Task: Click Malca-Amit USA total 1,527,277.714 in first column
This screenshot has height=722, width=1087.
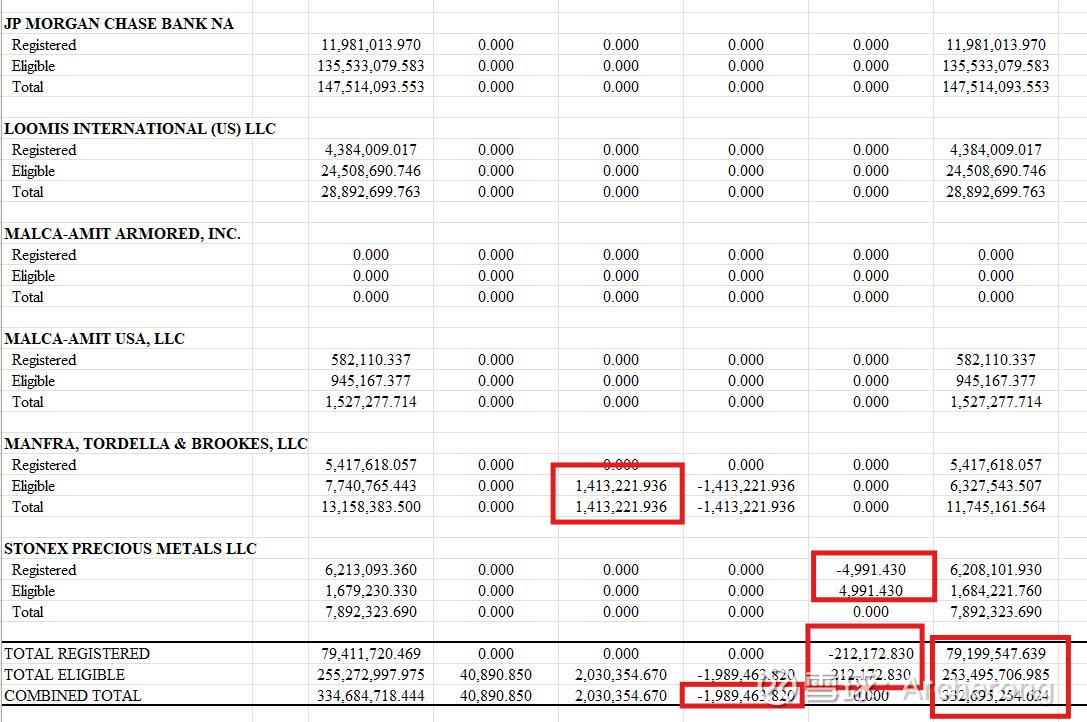Action: click(x=371, y=402)
